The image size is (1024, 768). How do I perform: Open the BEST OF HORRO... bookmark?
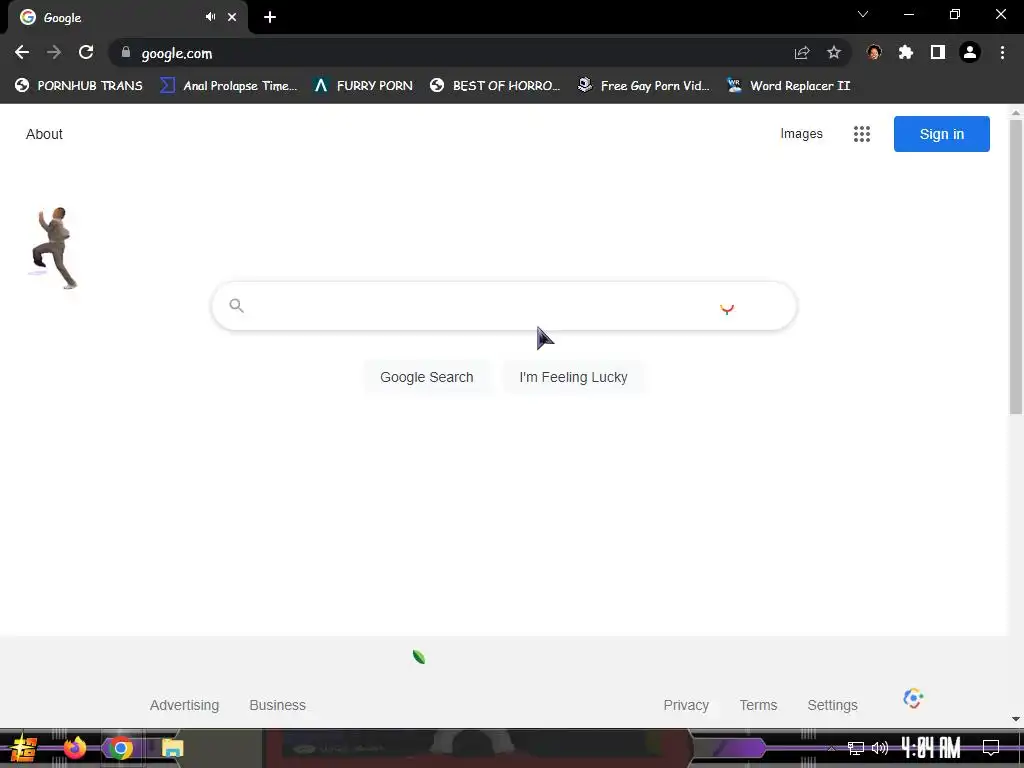495,86
